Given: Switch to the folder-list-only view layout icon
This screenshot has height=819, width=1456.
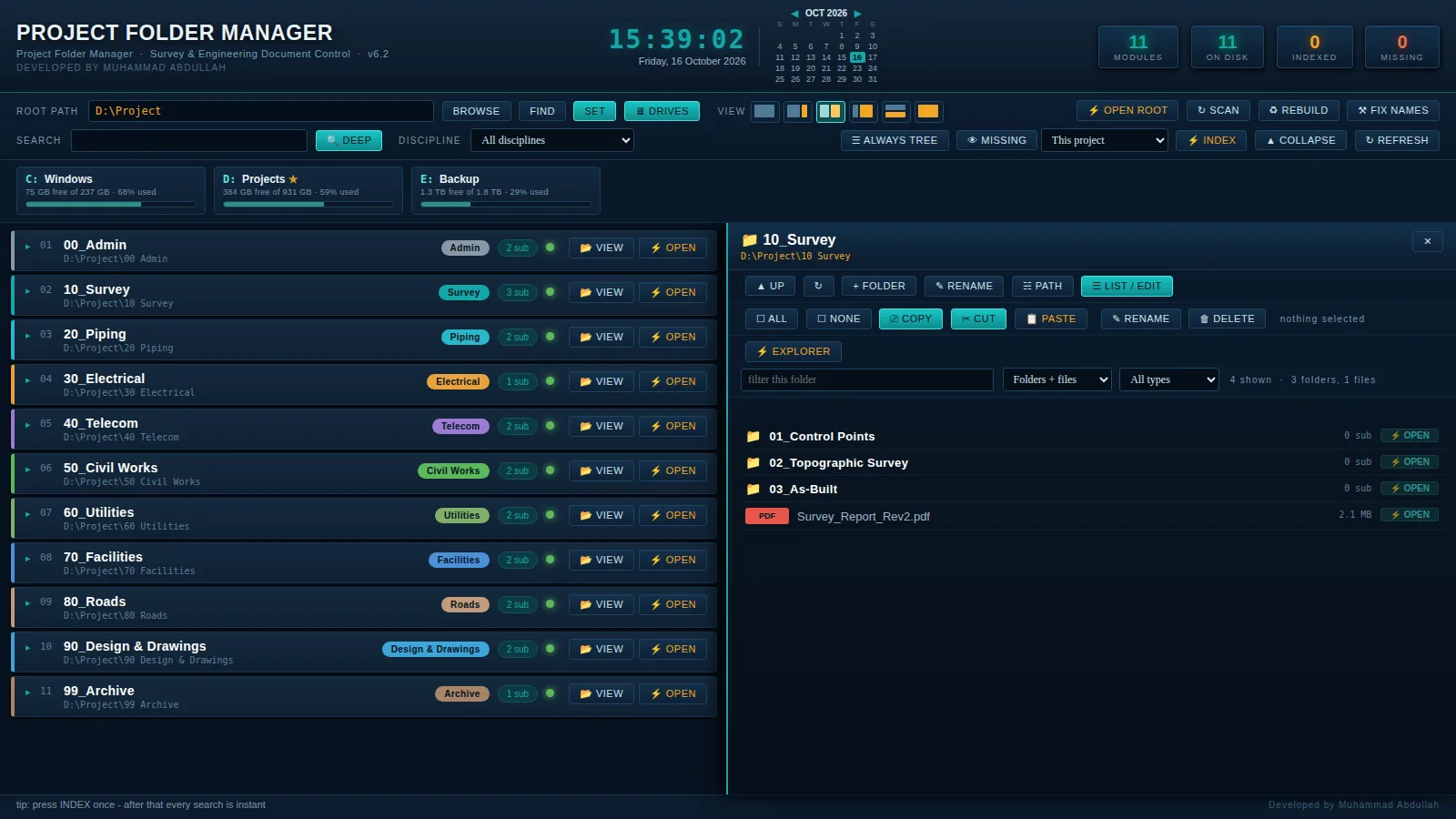Looking at the screenshot, I should [x=764, y=111].
